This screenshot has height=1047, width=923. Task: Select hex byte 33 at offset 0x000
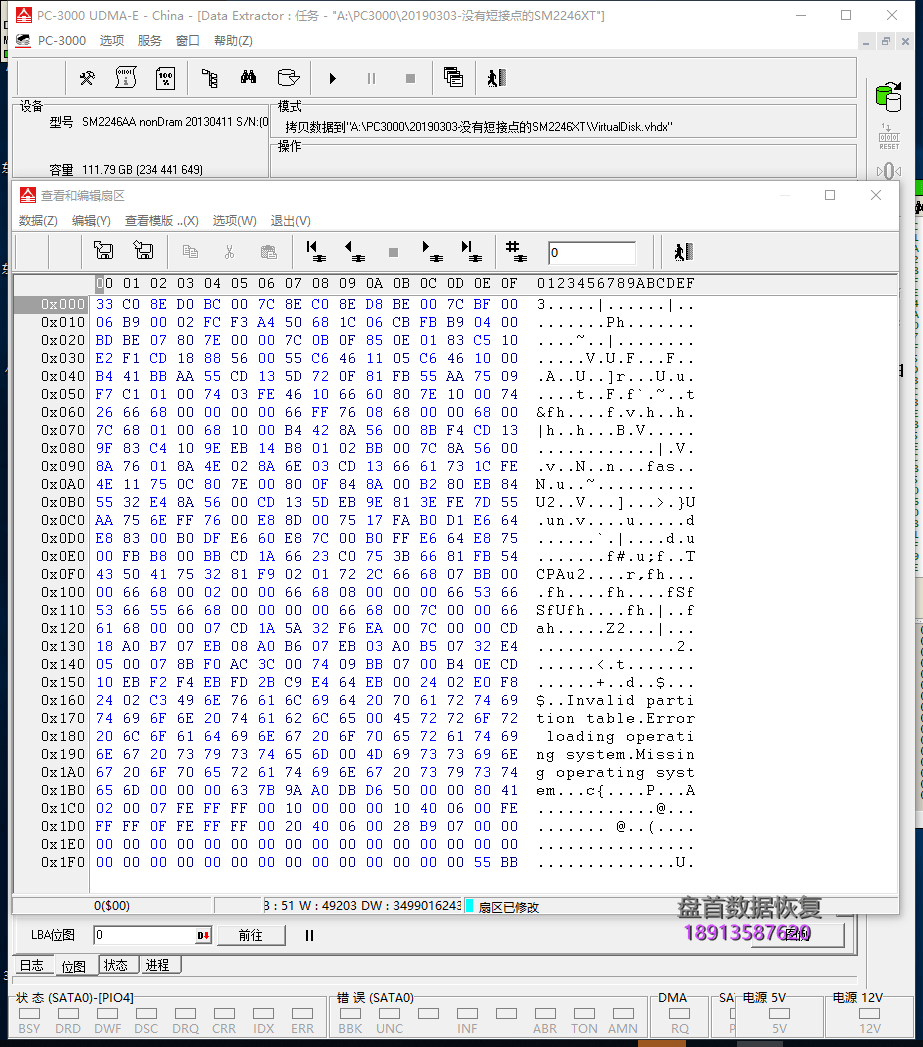click(104, 304)
